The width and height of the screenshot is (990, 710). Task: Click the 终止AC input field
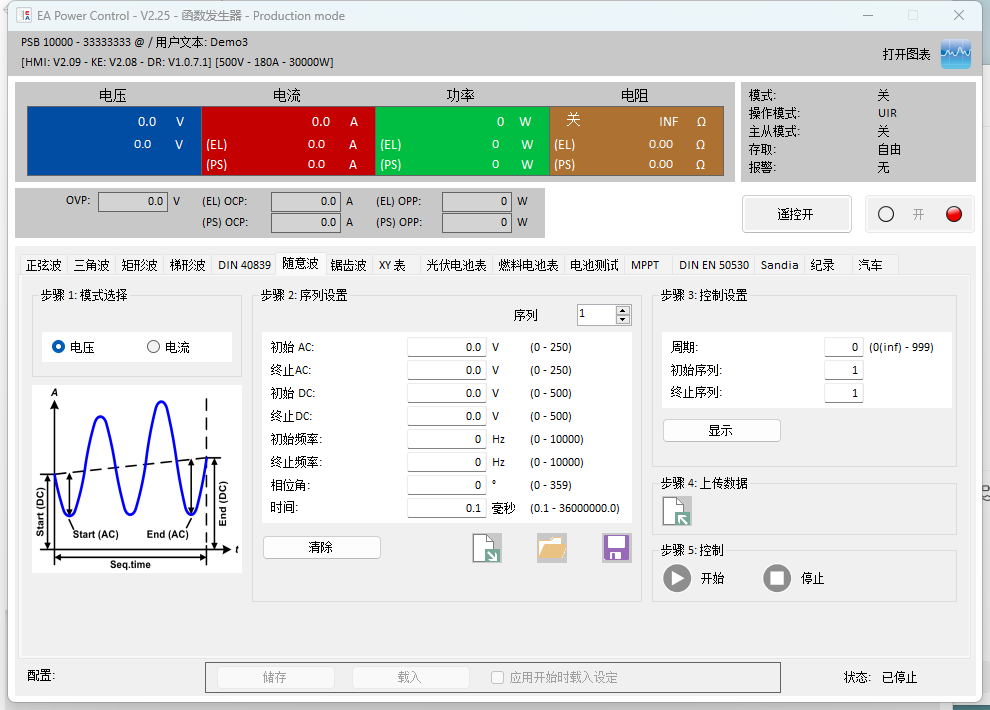click(446, 370)
